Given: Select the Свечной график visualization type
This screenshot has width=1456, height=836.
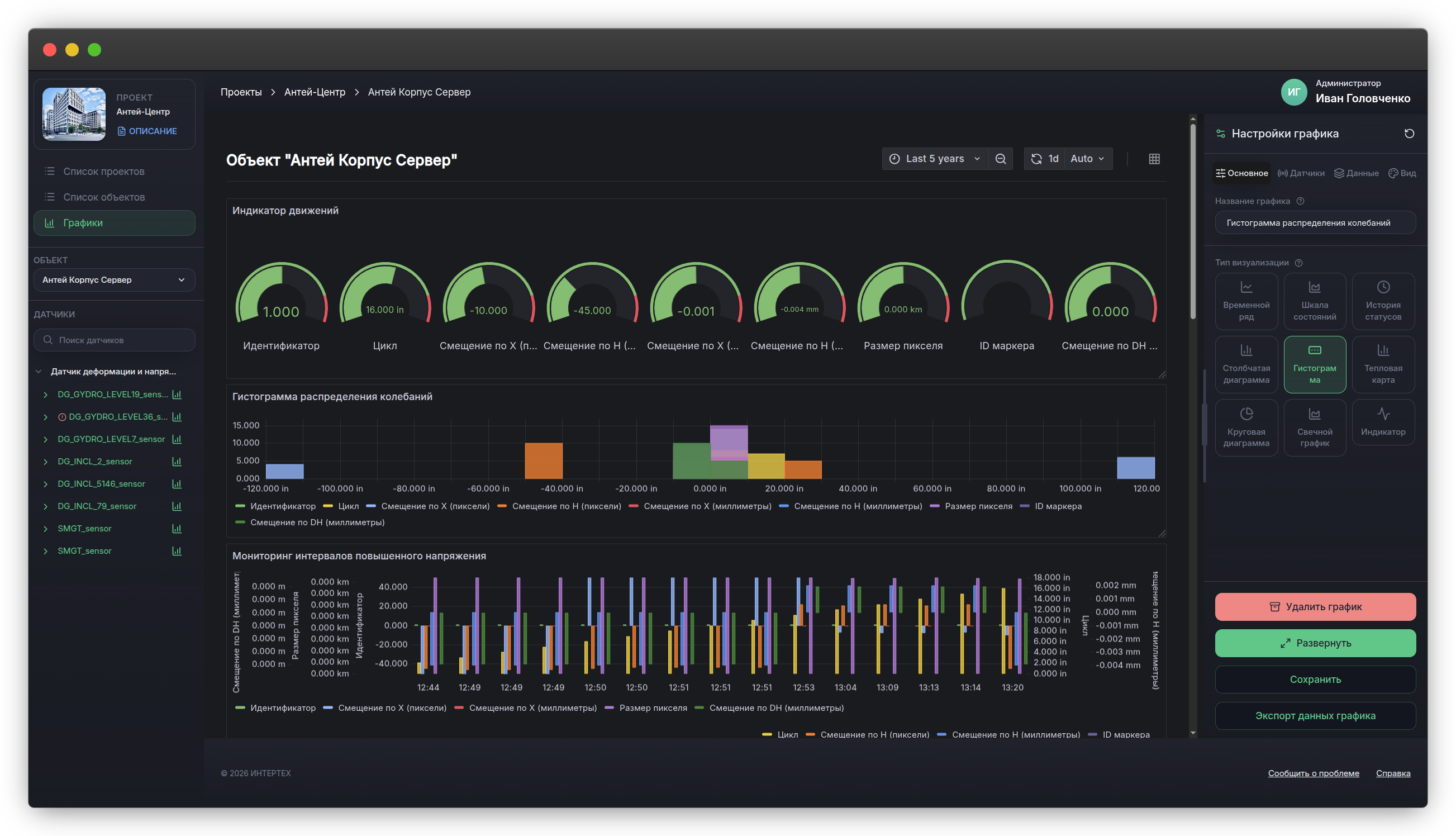Looking at the screenshot, I should coord(1314,427).
